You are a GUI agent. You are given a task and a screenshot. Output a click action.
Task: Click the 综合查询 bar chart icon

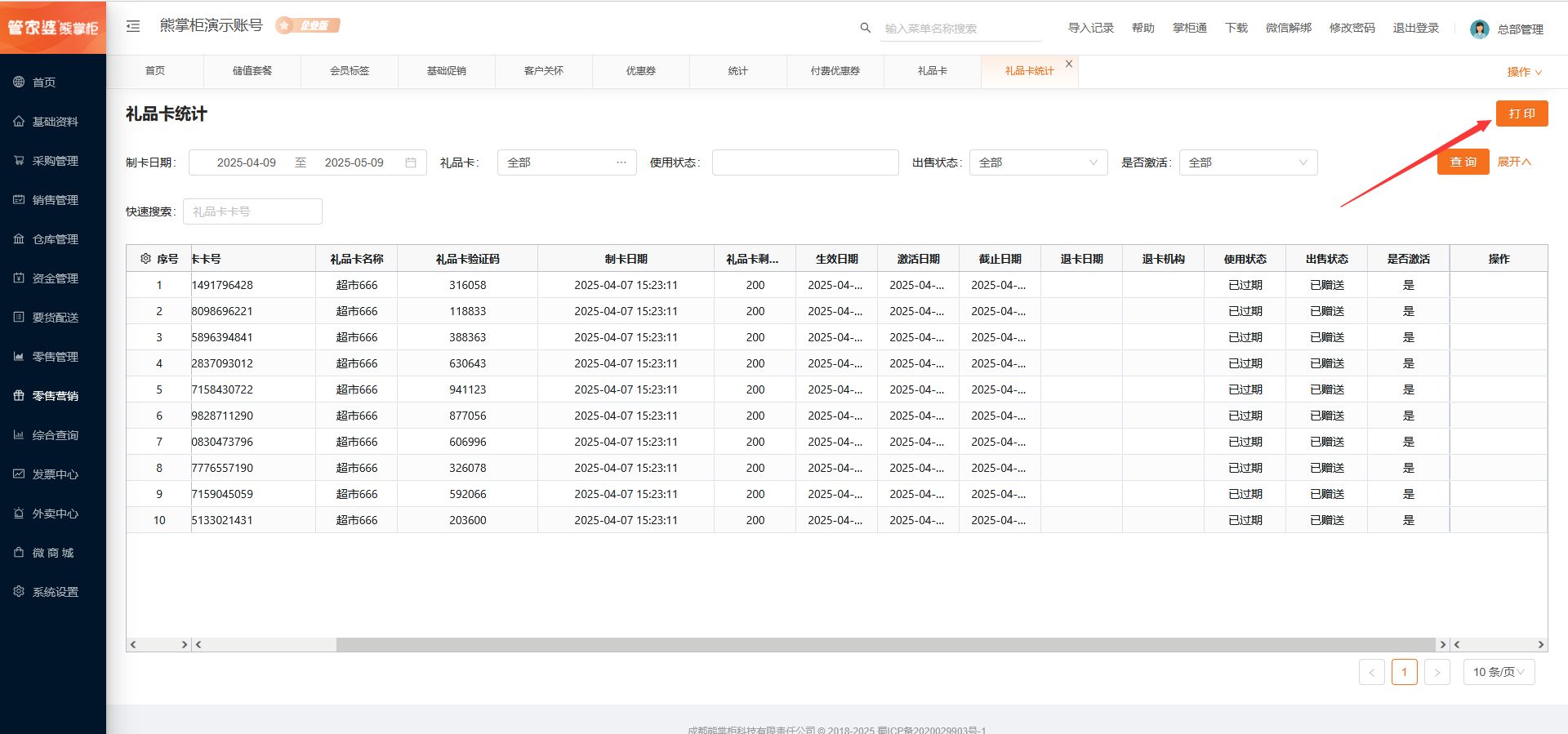(x=19, y=434)
